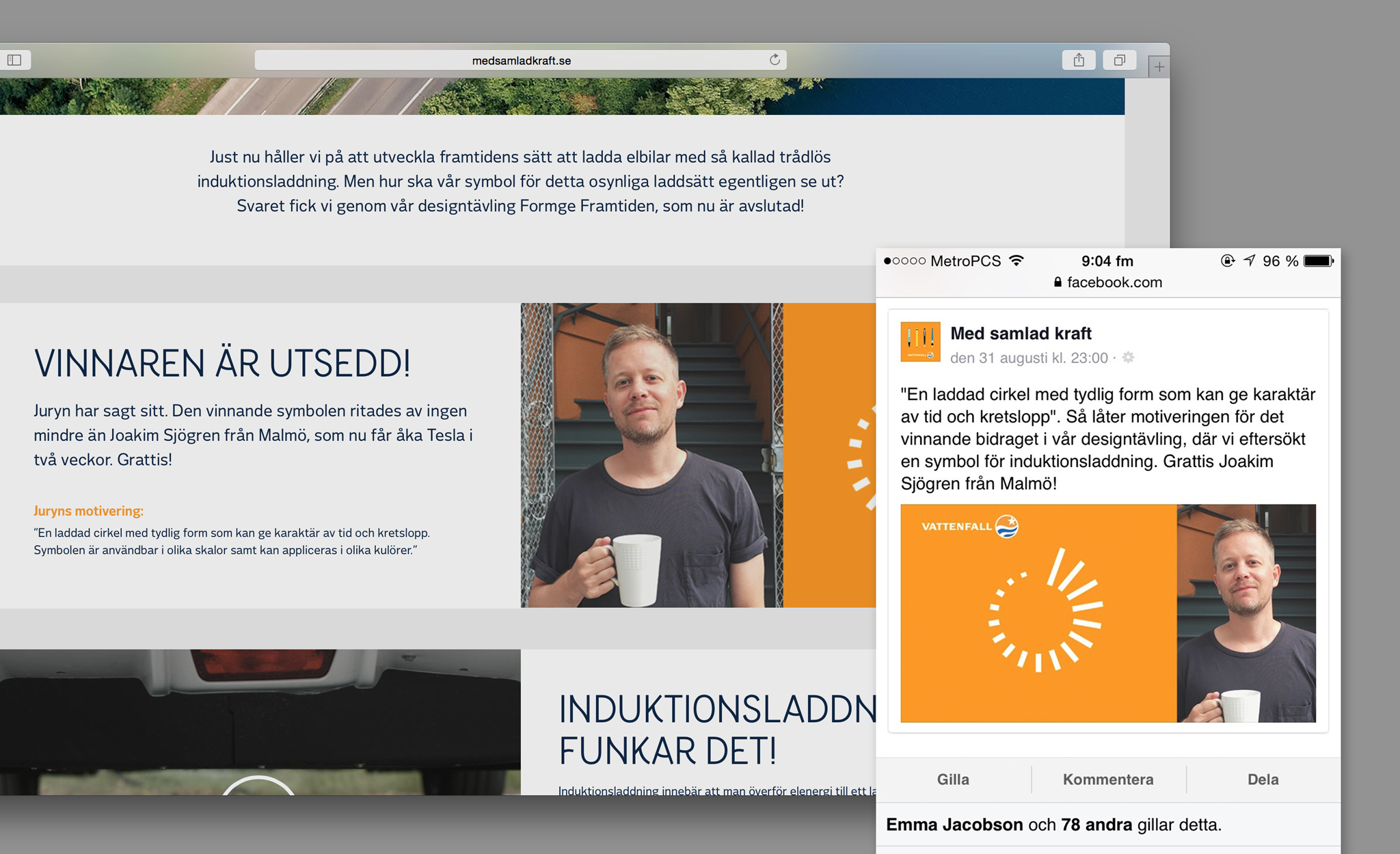Click Joakim Sjögren's photo on the website
Viewport: 1400px width, 854px height.
pos(651,455)
